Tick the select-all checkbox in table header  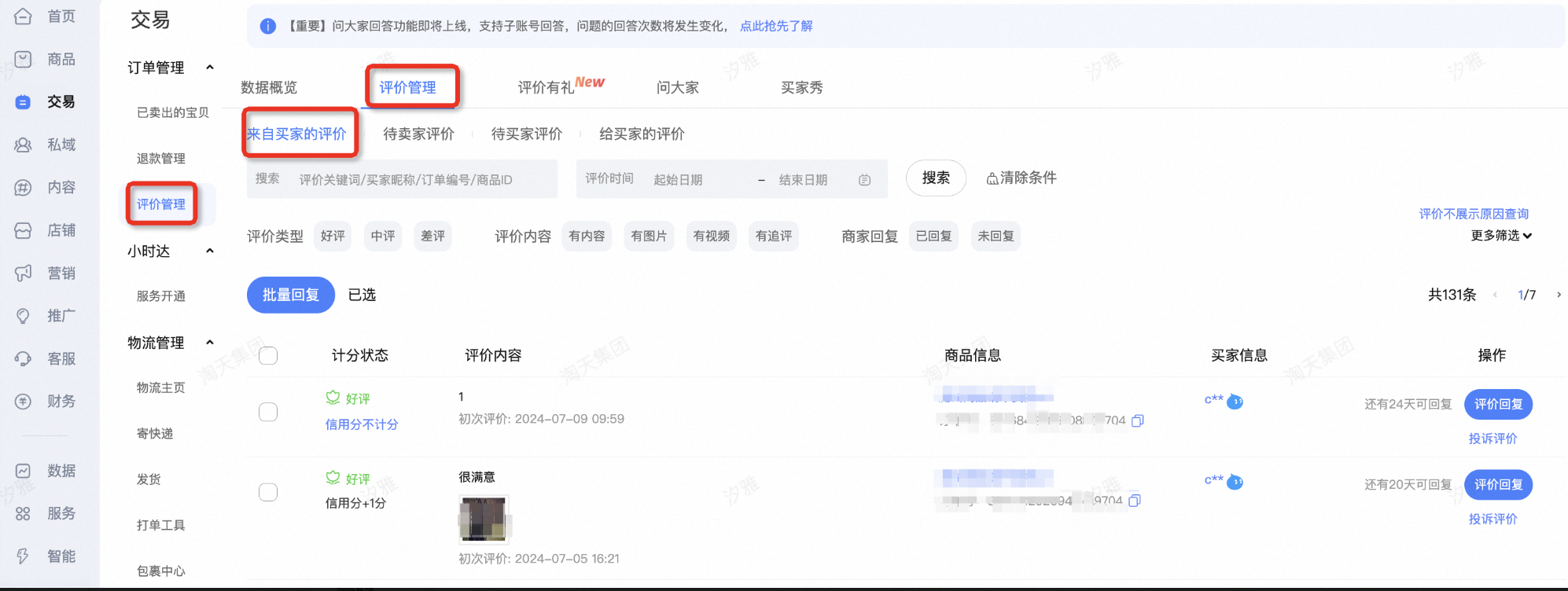coord(268,355)
